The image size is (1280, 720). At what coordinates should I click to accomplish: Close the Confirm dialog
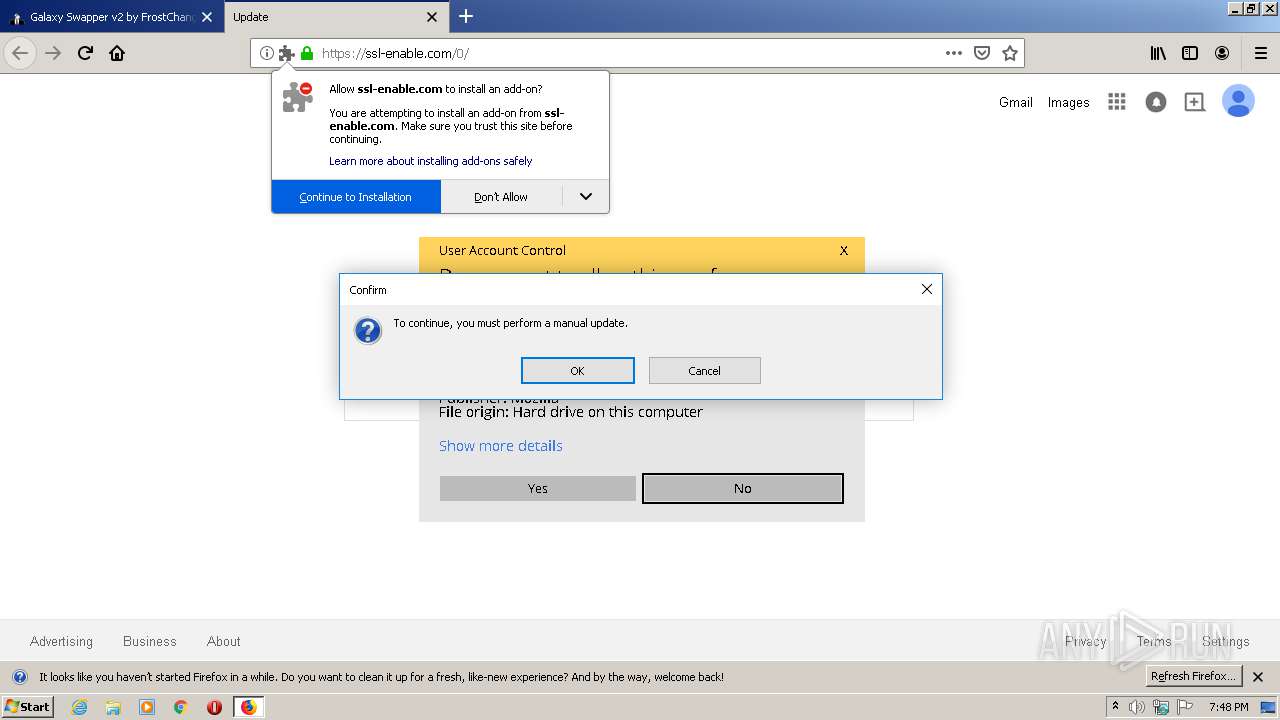click(x=926, y=289)
